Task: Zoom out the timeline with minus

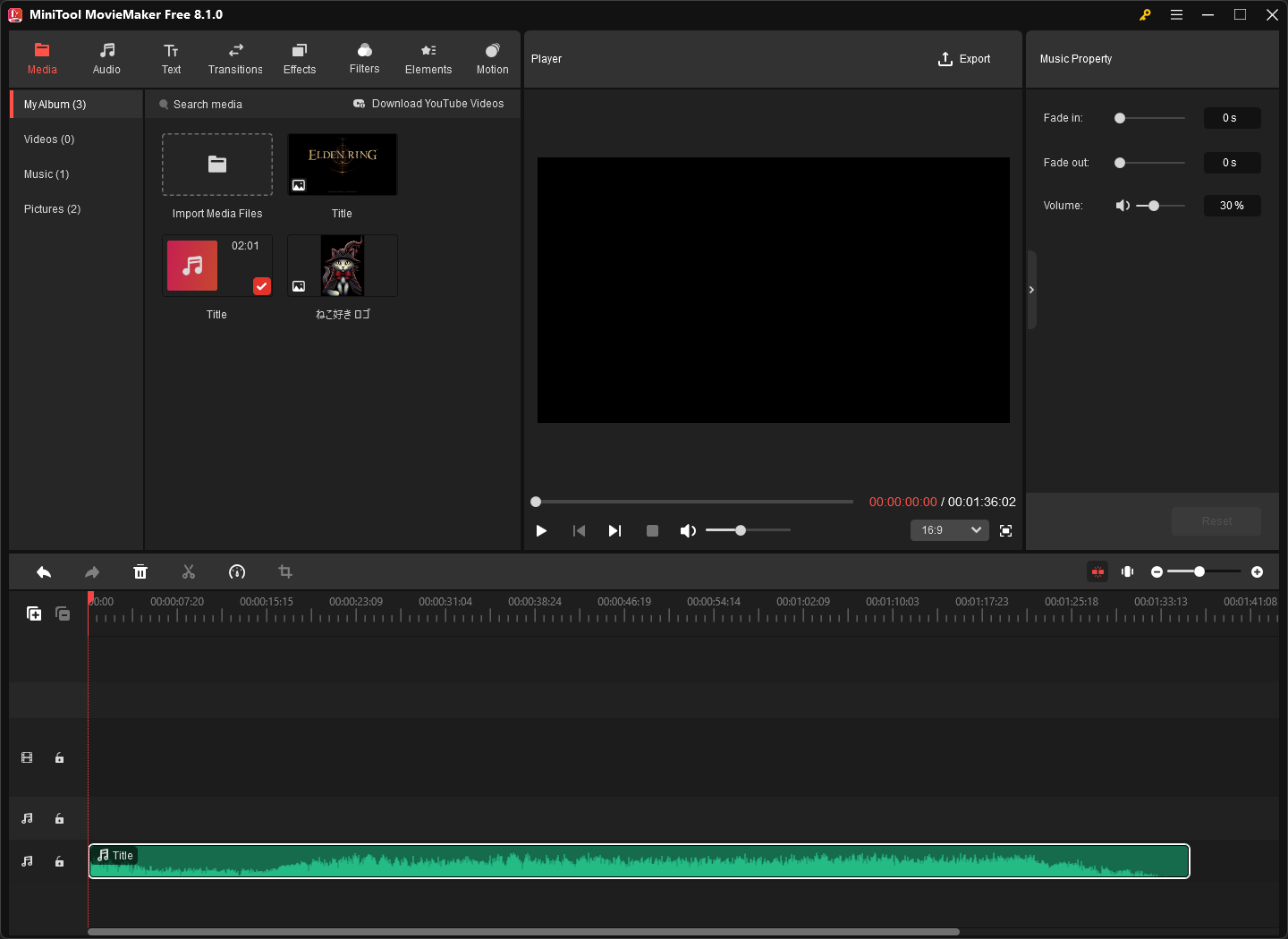Action: coord(1157,571)
